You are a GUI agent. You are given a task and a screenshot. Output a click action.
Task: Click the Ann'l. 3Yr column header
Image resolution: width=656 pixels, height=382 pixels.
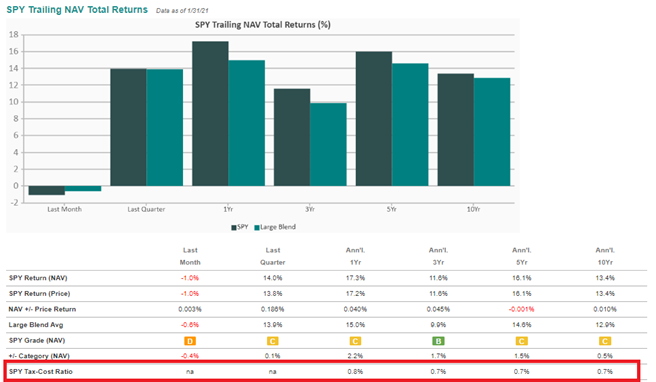point(438,256)
